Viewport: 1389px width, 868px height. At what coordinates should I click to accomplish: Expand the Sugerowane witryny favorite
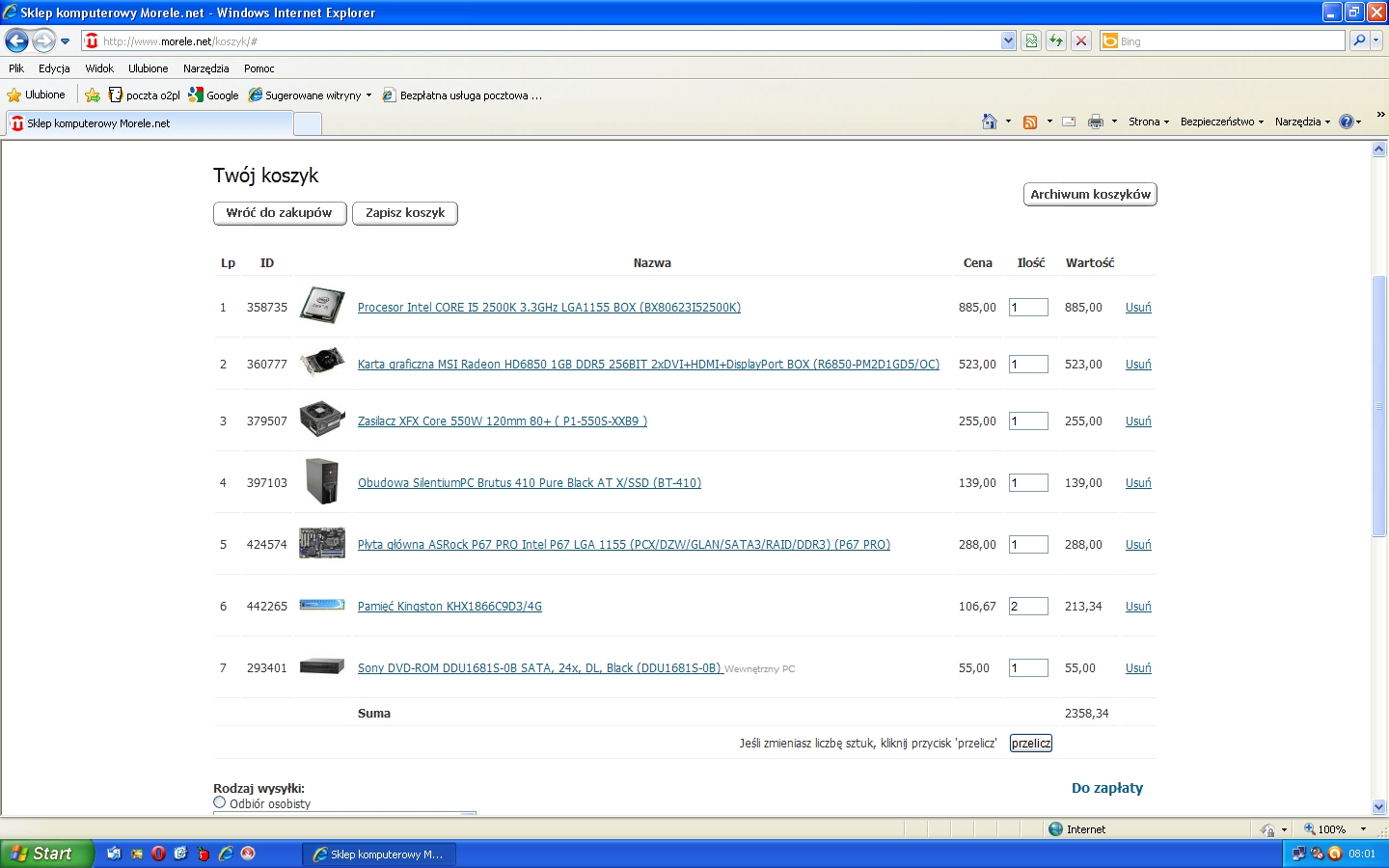[x=310, y=95]
